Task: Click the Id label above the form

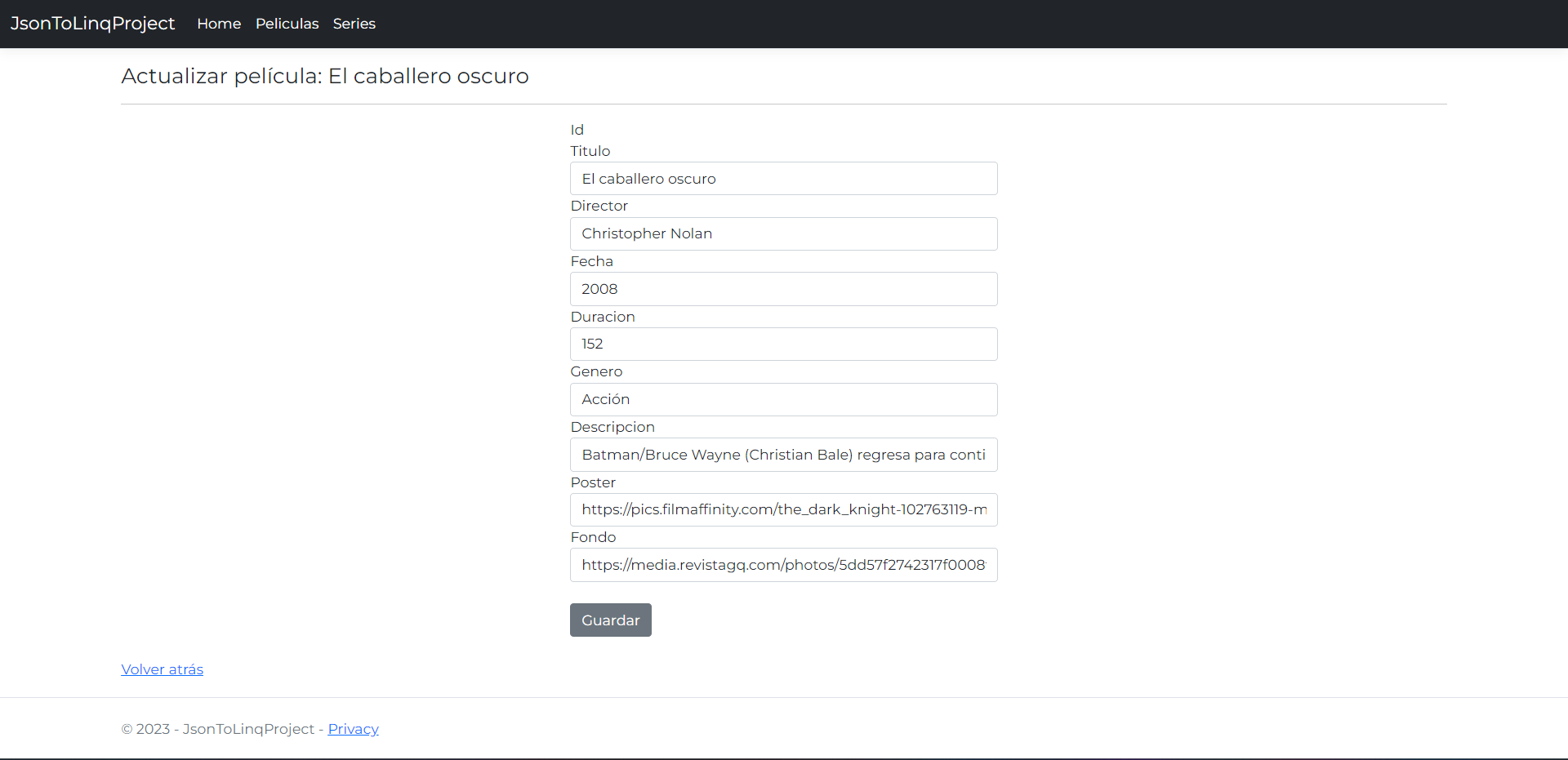Action: point(577,130)
